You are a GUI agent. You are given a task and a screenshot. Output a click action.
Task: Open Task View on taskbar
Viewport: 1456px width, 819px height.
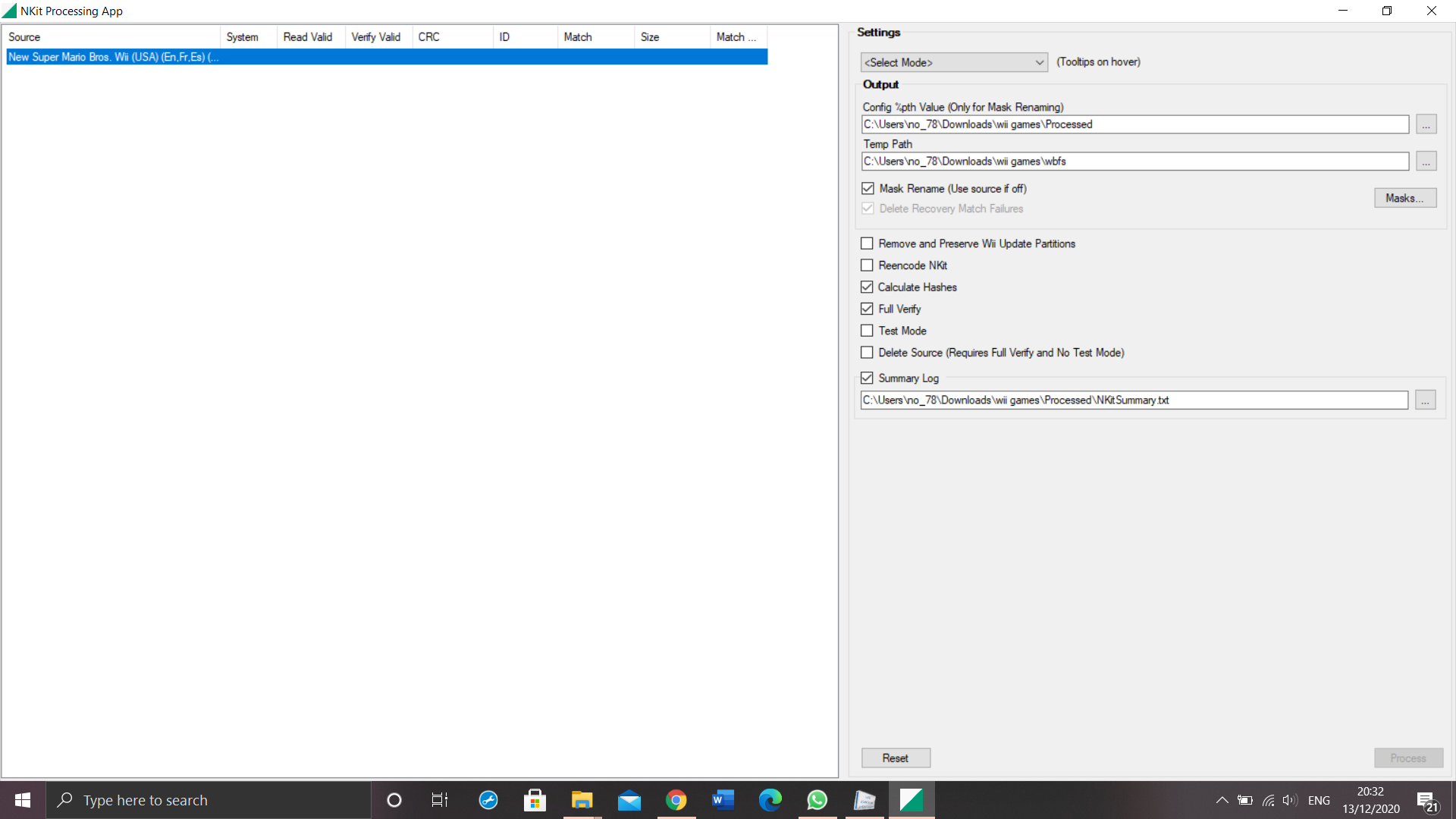pos(440,800)
